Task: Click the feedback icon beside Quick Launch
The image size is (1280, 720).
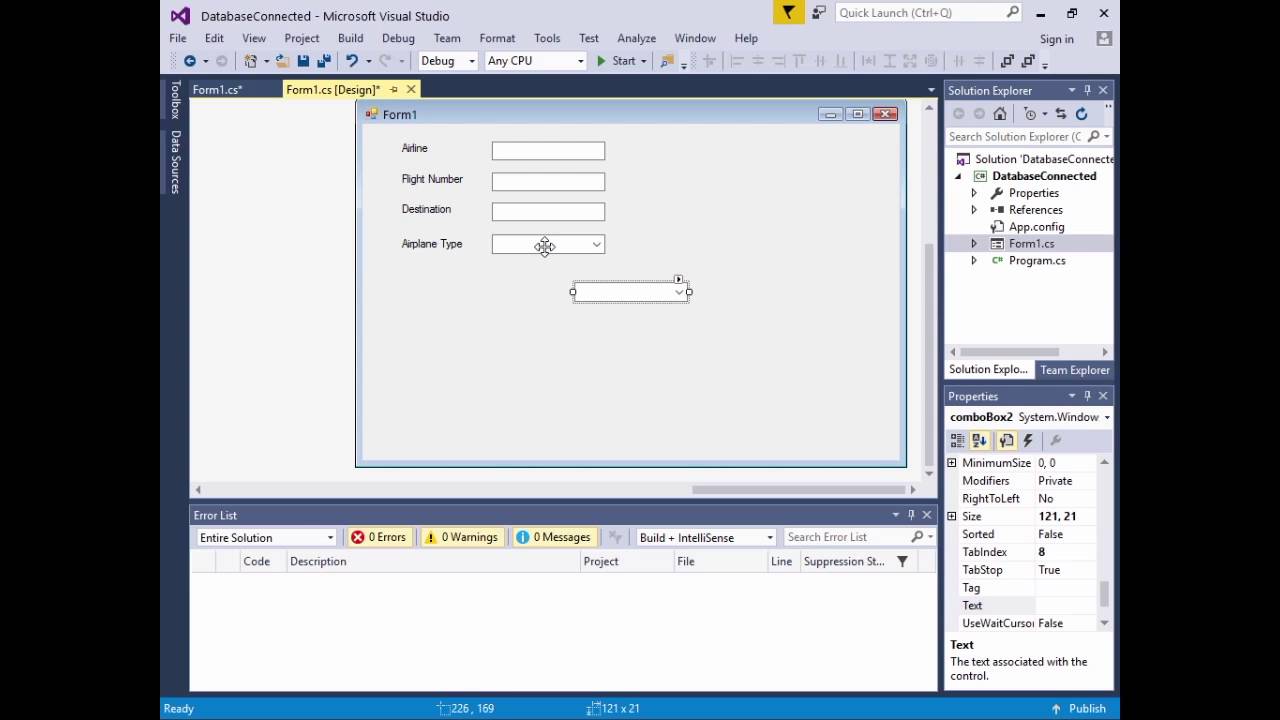Action: (819, 13)
